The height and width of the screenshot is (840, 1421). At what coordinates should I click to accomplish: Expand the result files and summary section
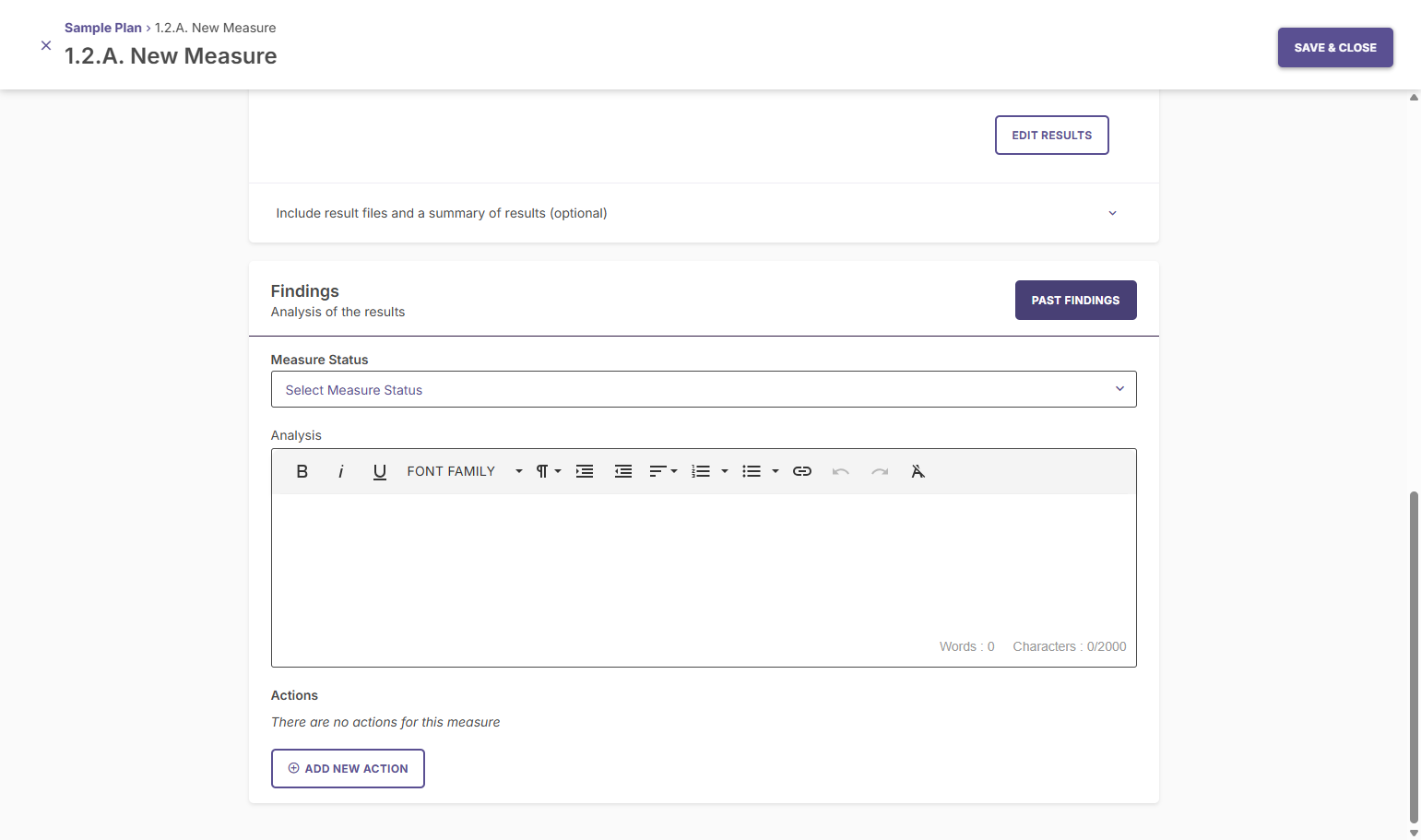(x=704, y=213)
